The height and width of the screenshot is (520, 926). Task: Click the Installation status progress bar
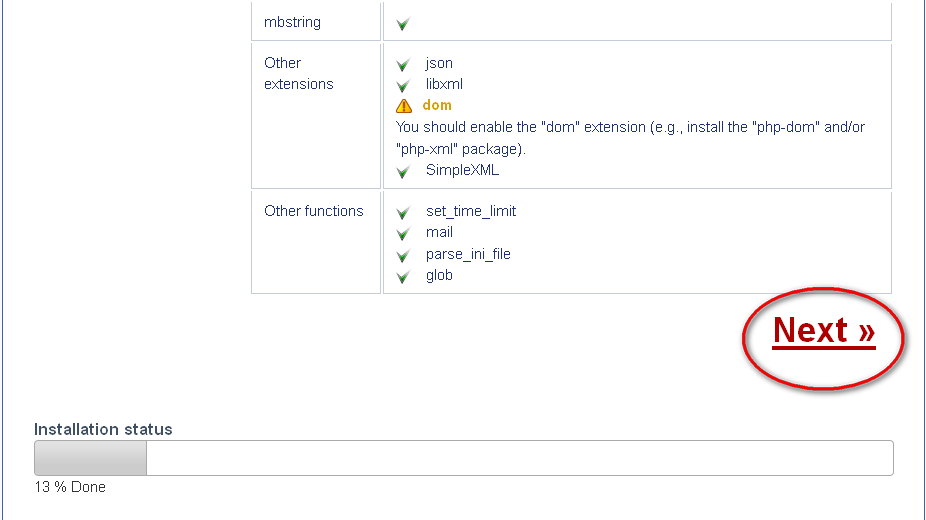[463, 458]
